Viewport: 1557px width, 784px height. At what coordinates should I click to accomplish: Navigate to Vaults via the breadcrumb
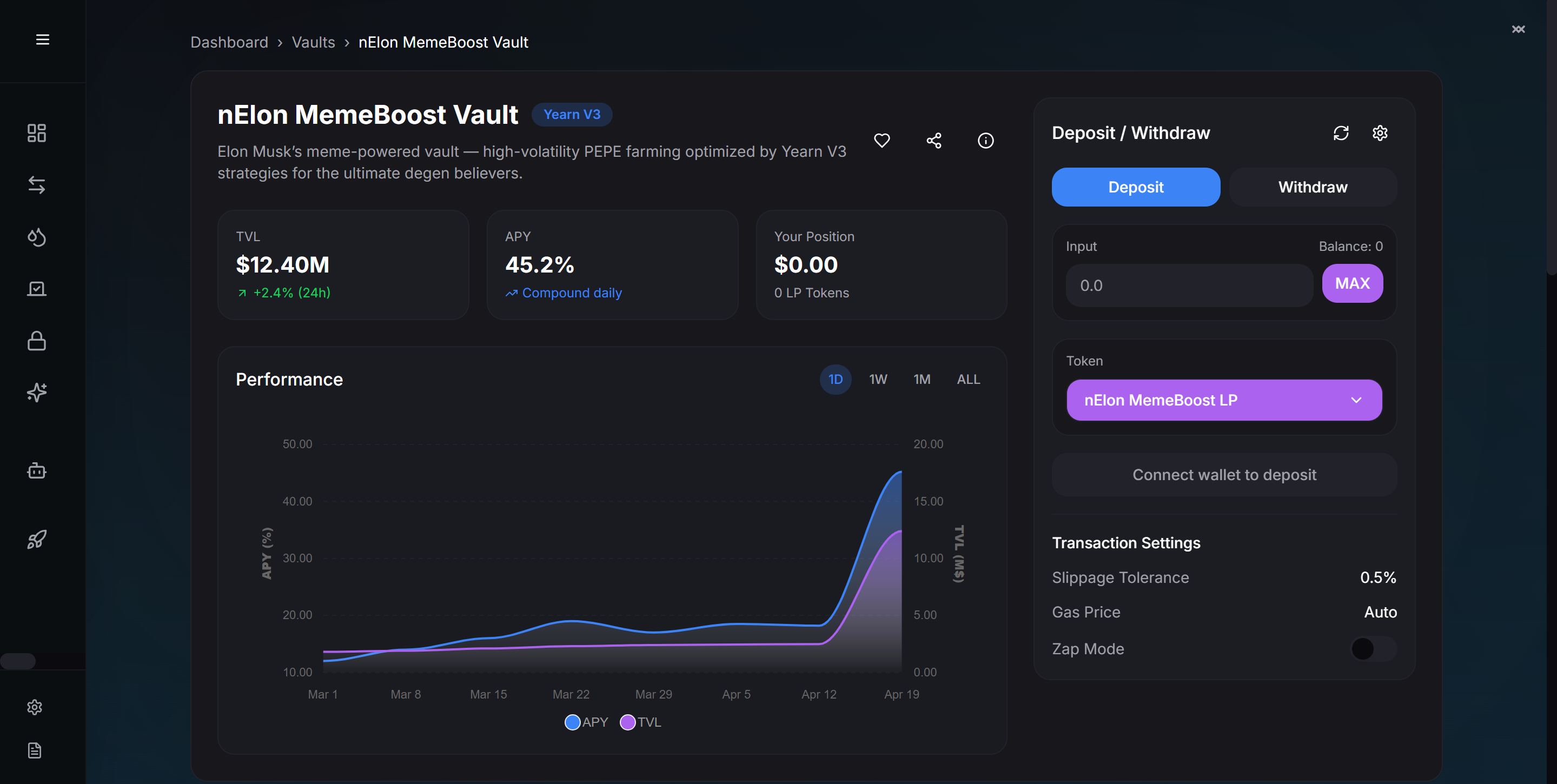tap(313, 42)
